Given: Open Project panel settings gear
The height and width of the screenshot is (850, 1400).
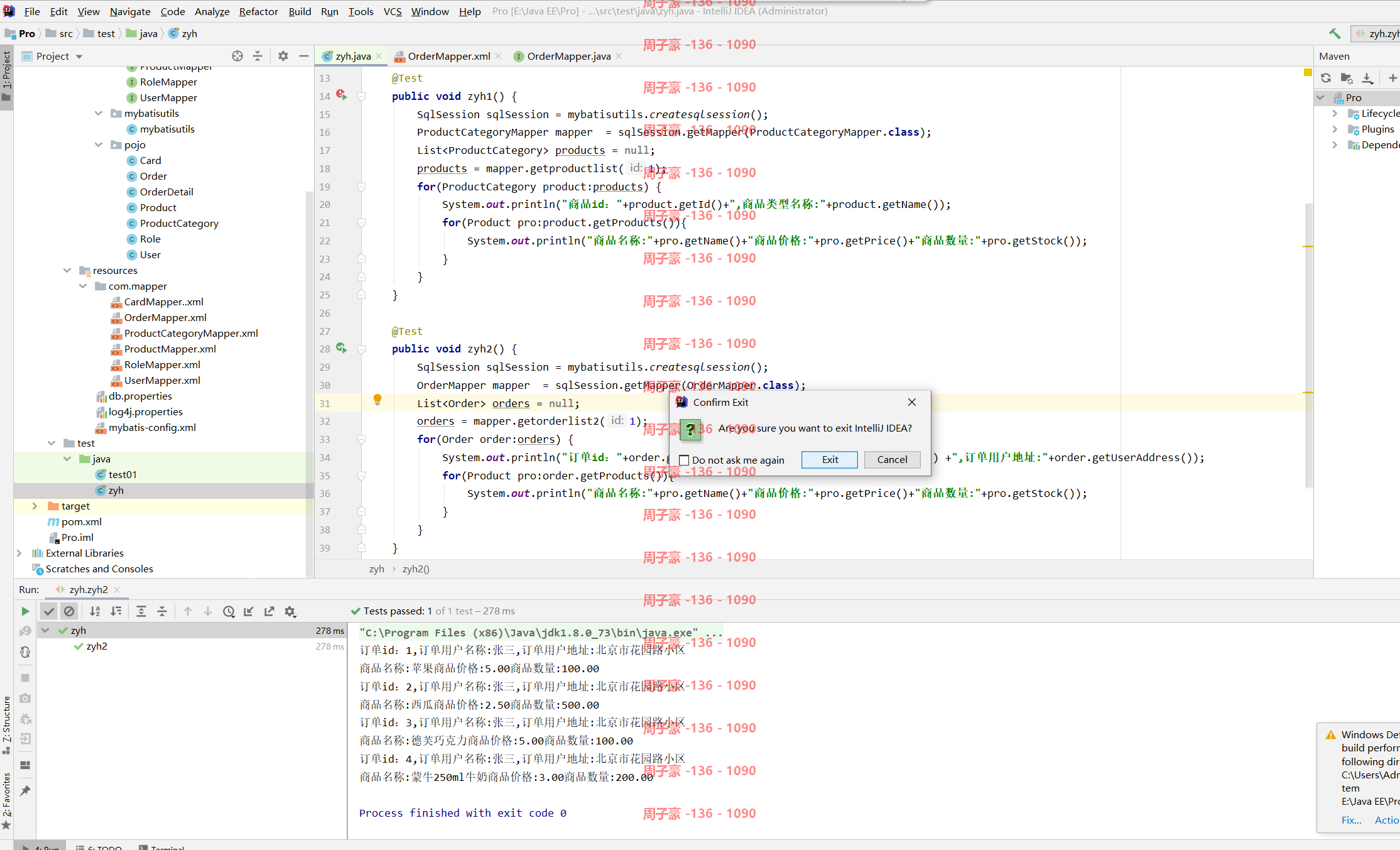Looking at the screenshot, I should click(283, 56).
